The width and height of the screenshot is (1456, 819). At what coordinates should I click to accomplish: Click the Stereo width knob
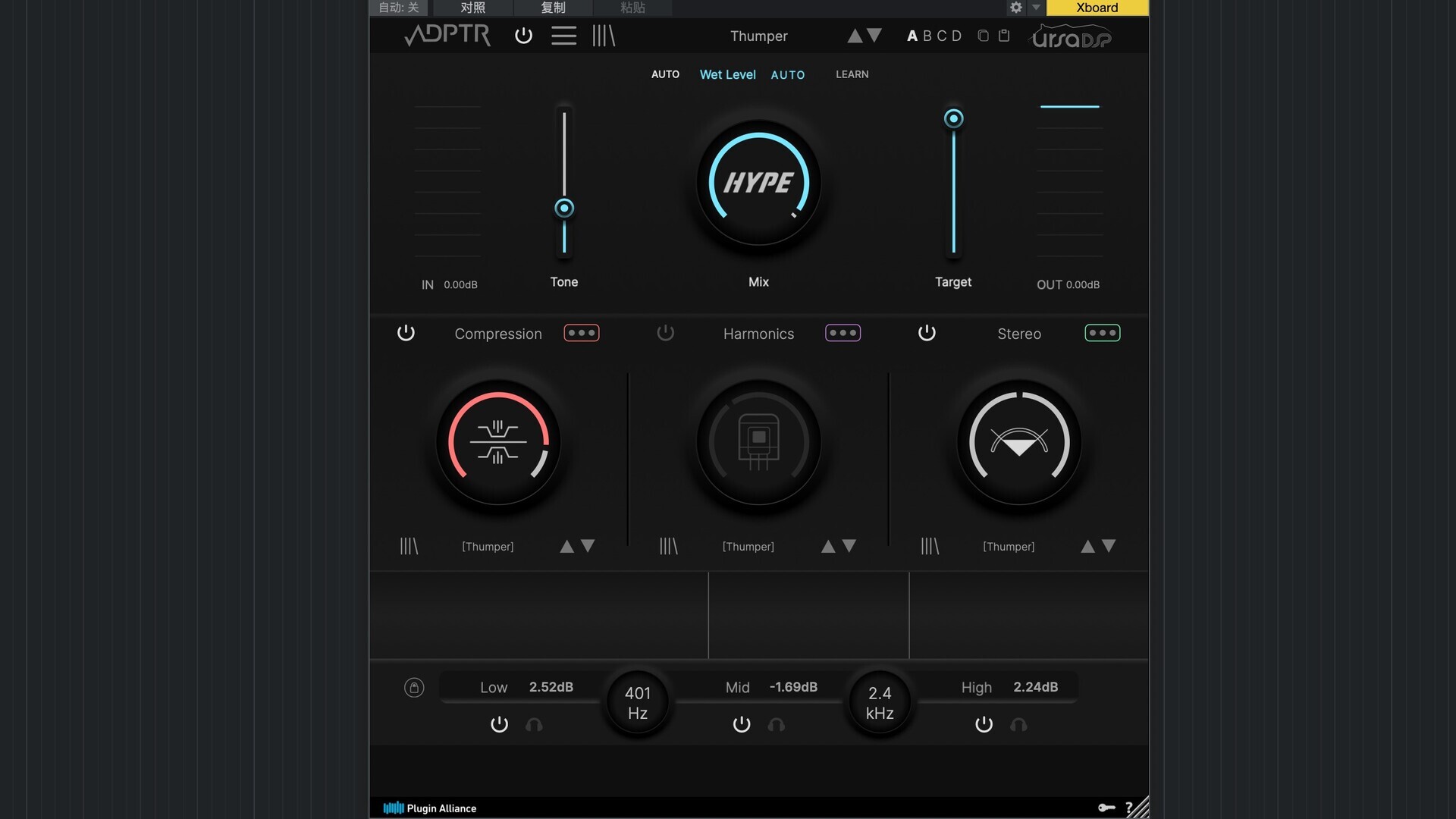click(1019, 442)
